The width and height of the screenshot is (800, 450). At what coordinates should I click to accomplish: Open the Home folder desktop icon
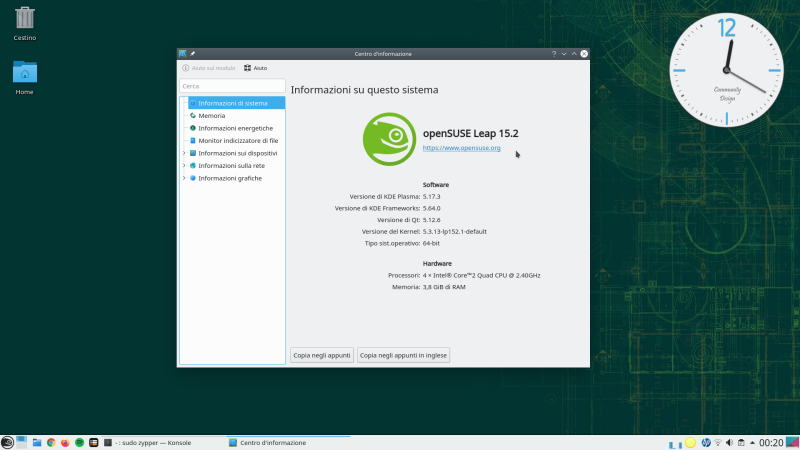point(24,78)
